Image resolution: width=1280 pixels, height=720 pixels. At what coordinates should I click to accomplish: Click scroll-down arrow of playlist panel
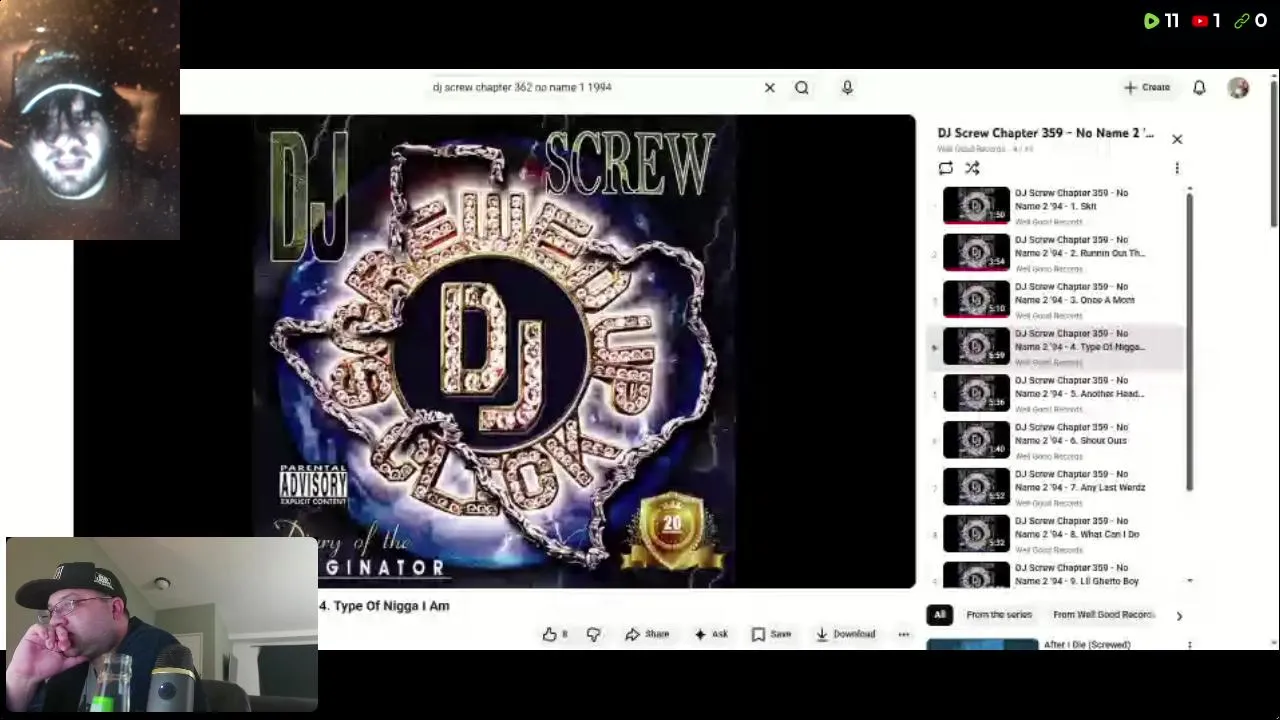[1189, 581]
